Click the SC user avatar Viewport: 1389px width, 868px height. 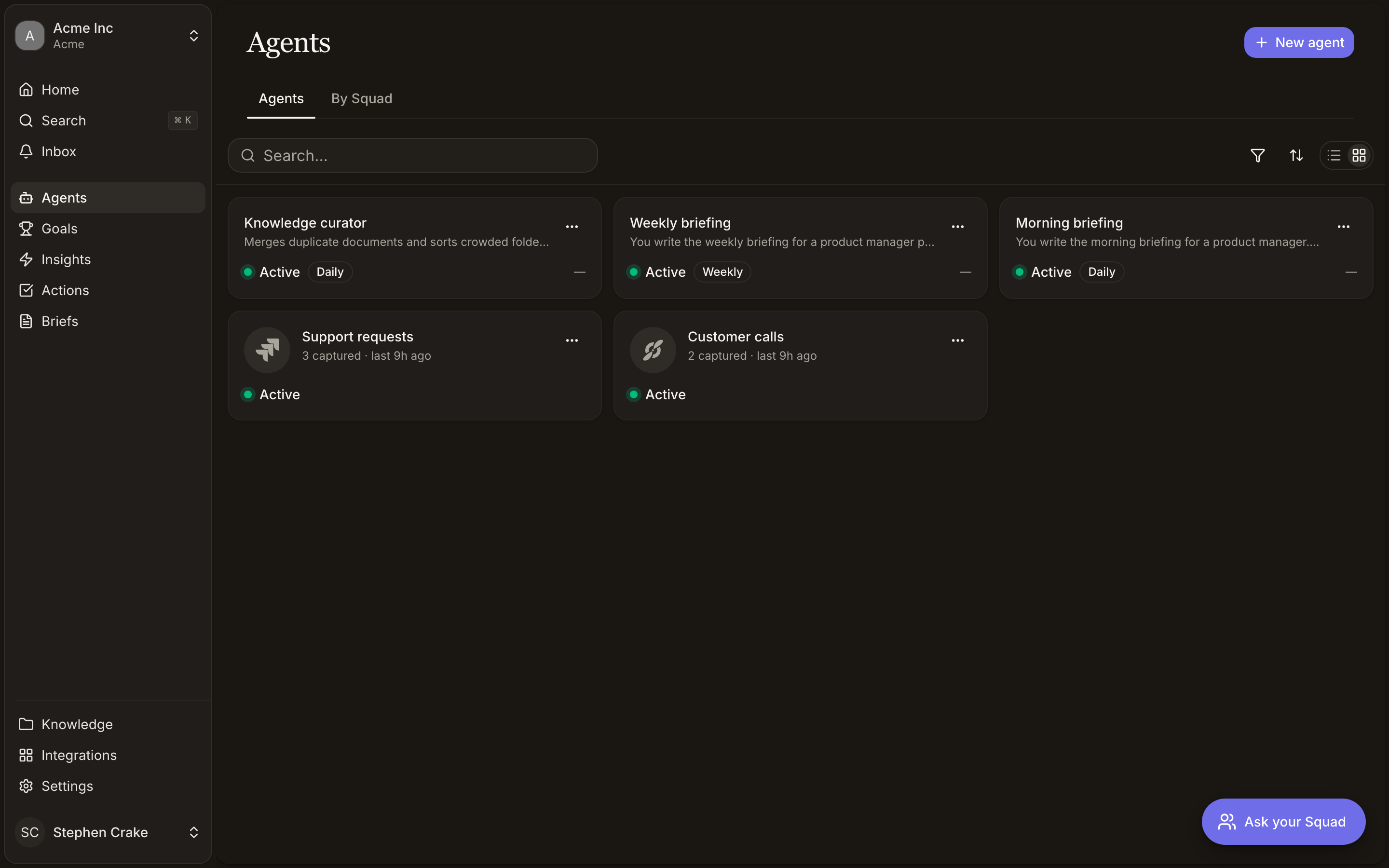30,832
